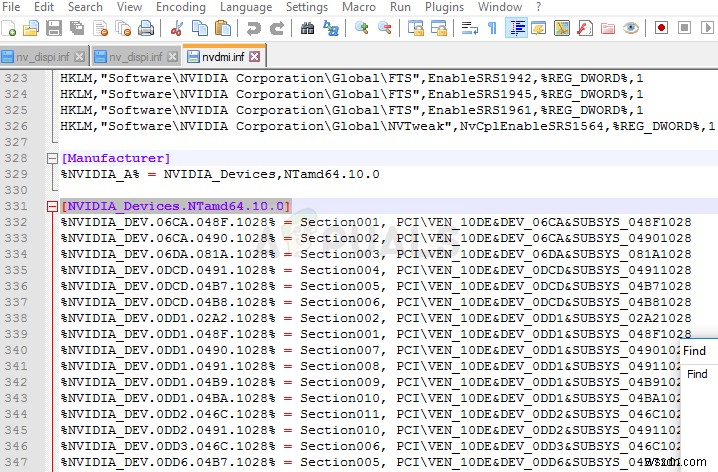Paste from clipboard using the toolbar icon

tap(223, 28)
